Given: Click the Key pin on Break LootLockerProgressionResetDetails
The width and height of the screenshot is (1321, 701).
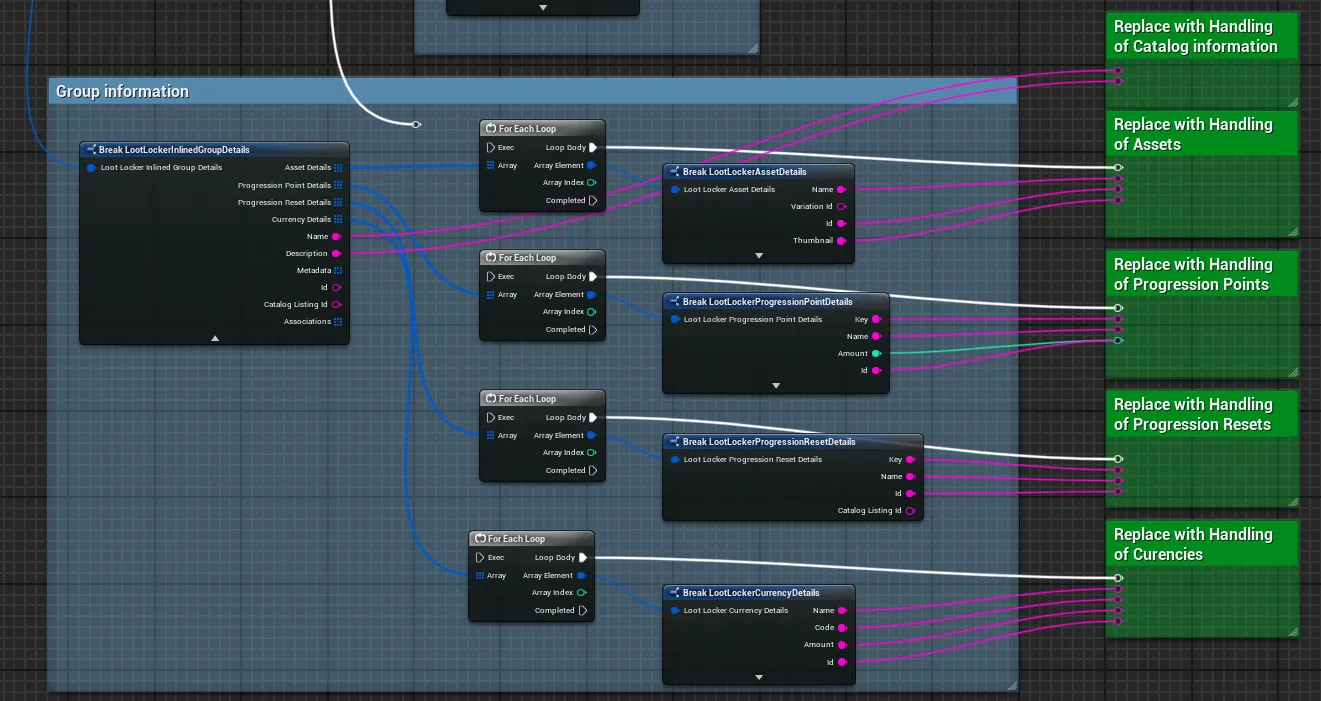Looking at the screenshot, I should (910, 460).
